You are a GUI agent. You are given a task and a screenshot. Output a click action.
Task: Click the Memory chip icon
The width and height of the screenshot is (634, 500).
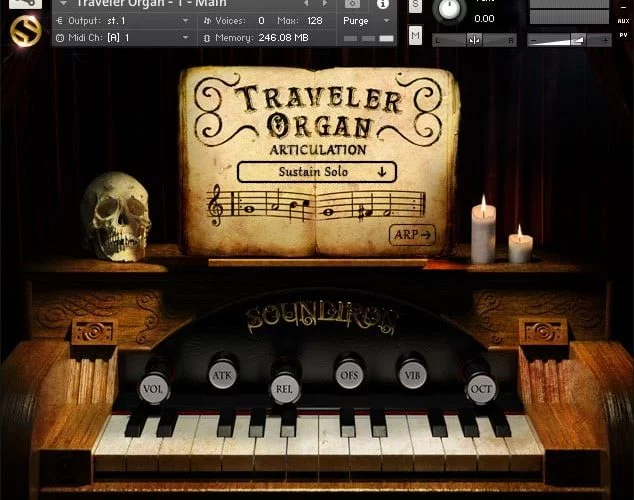coord(207,38)
